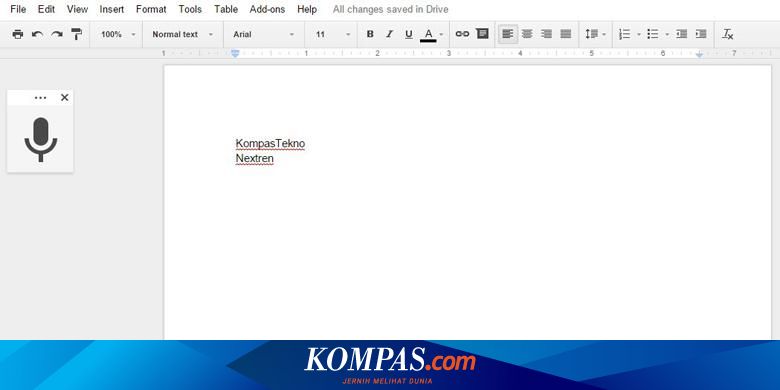This screenshot has height=390, width=780.
Task: Close the voice typing panel
Action: pyautogui.click(x=65, y=98)
